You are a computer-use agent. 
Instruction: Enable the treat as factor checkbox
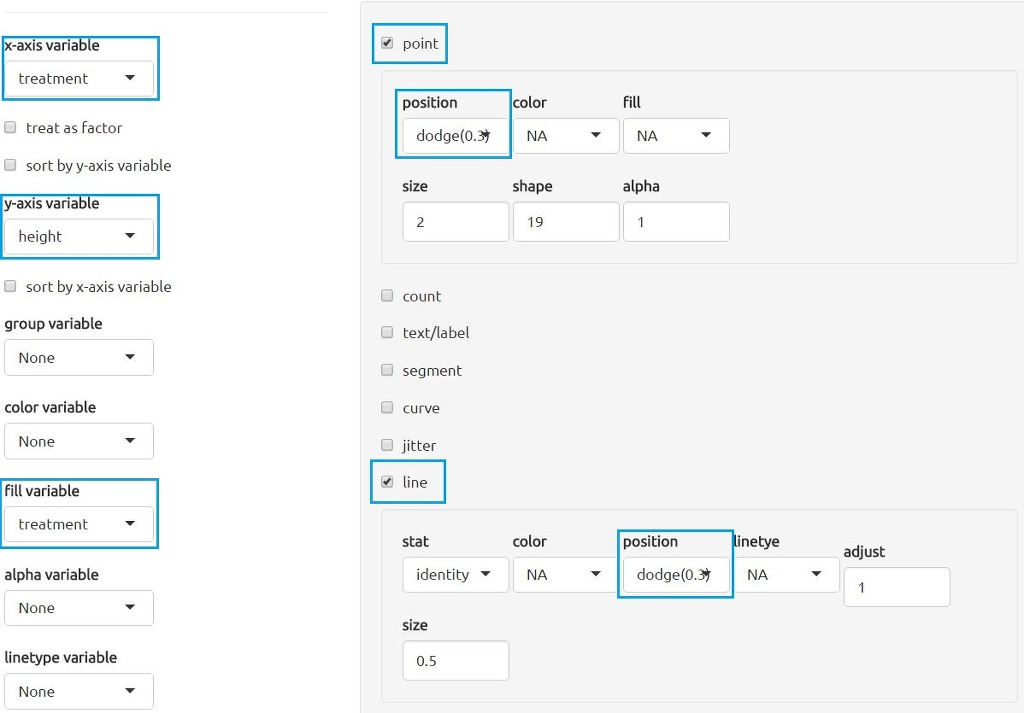tap(11, 128)
